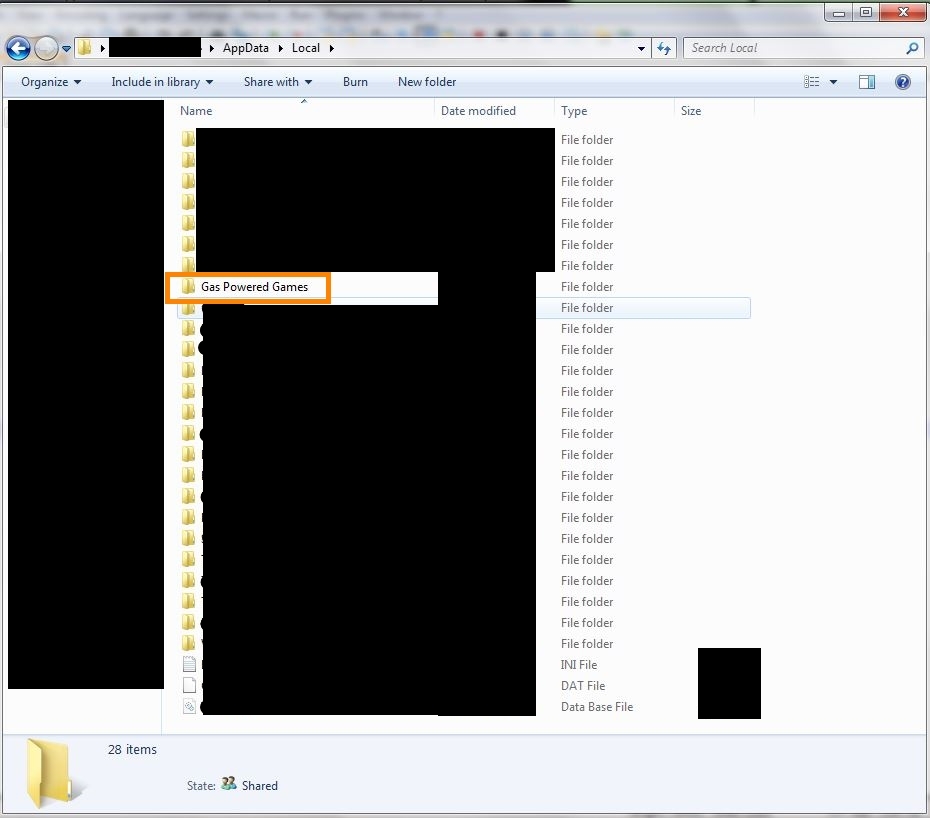This screenshot has height=818, width=930.
Task: Click the Gas Powered Games folder icon
Action: point(188,287)
